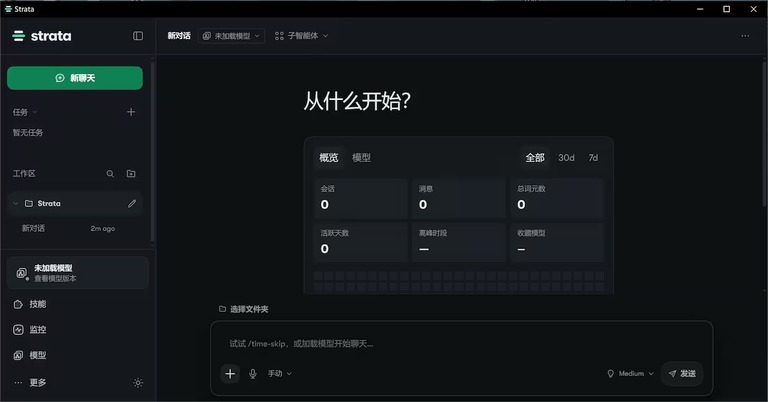Click the 总词元数 stat card
The width and height of the screenshot is (768, 402).
click(x=557, y=198)
